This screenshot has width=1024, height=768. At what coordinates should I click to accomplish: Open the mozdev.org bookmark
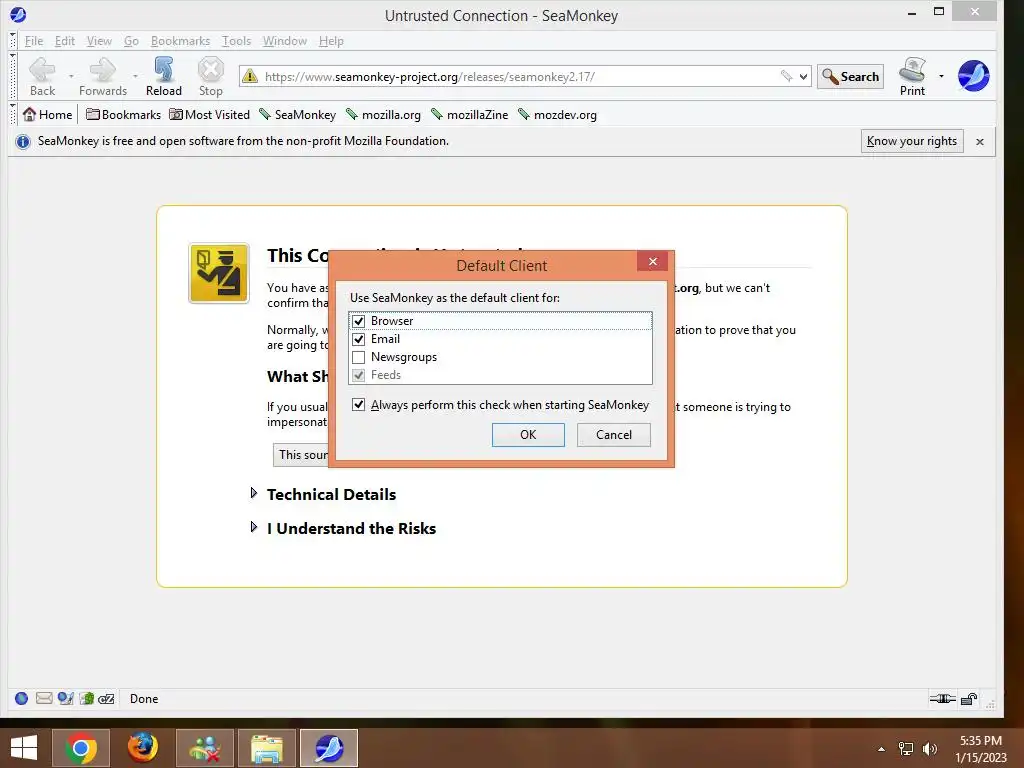pos(557,115)
